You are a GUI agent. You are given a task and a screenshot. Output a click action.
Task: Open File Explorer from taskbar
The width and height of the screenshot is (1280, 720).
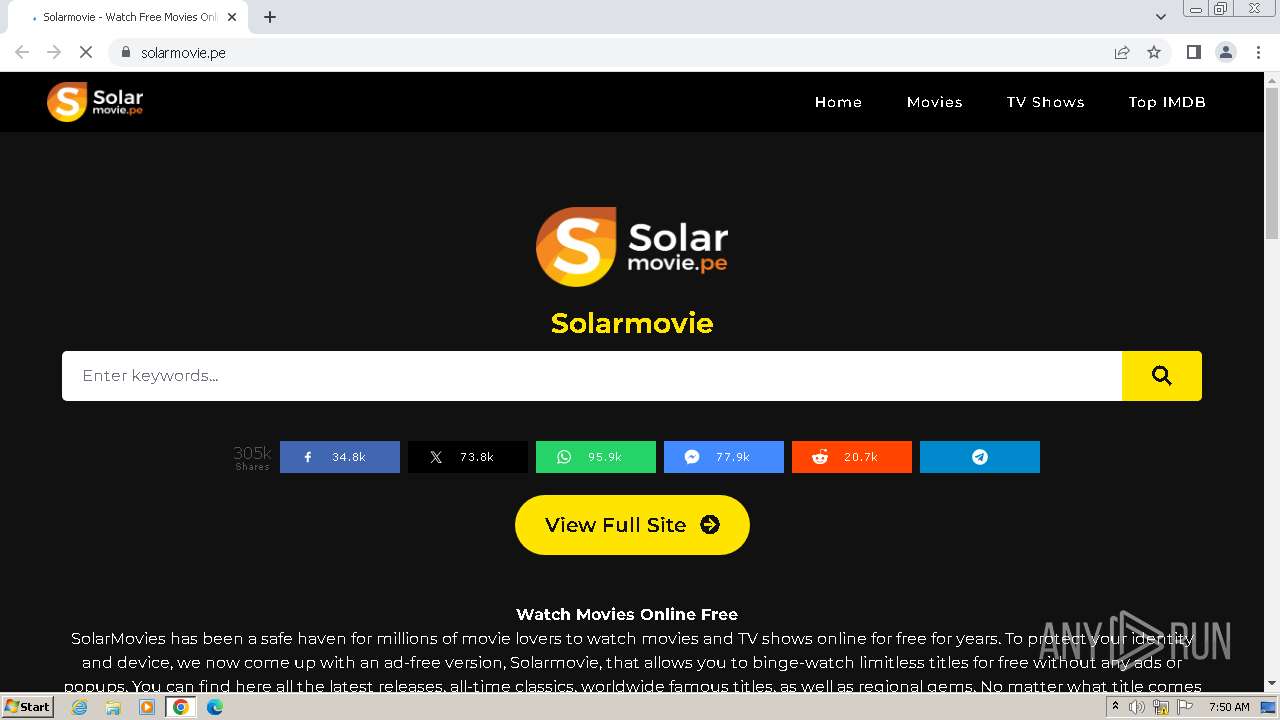point(113,707)
